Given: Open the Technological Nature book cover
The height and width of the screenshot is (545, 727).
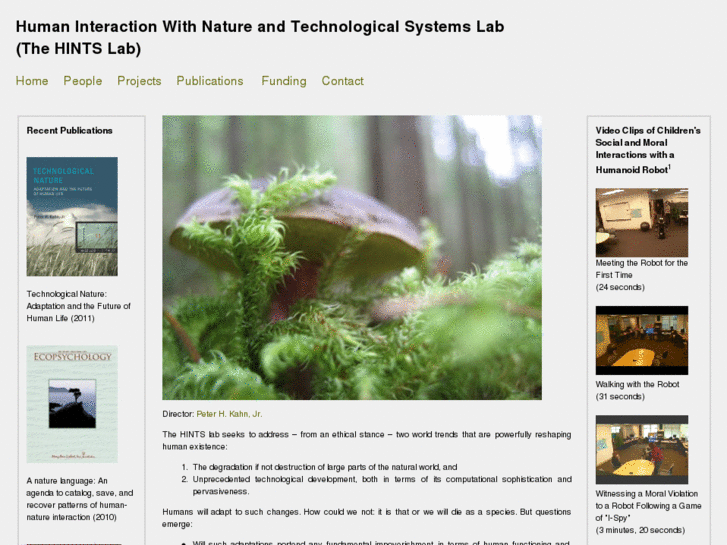Looking at the screenshot, I should 72,216.
